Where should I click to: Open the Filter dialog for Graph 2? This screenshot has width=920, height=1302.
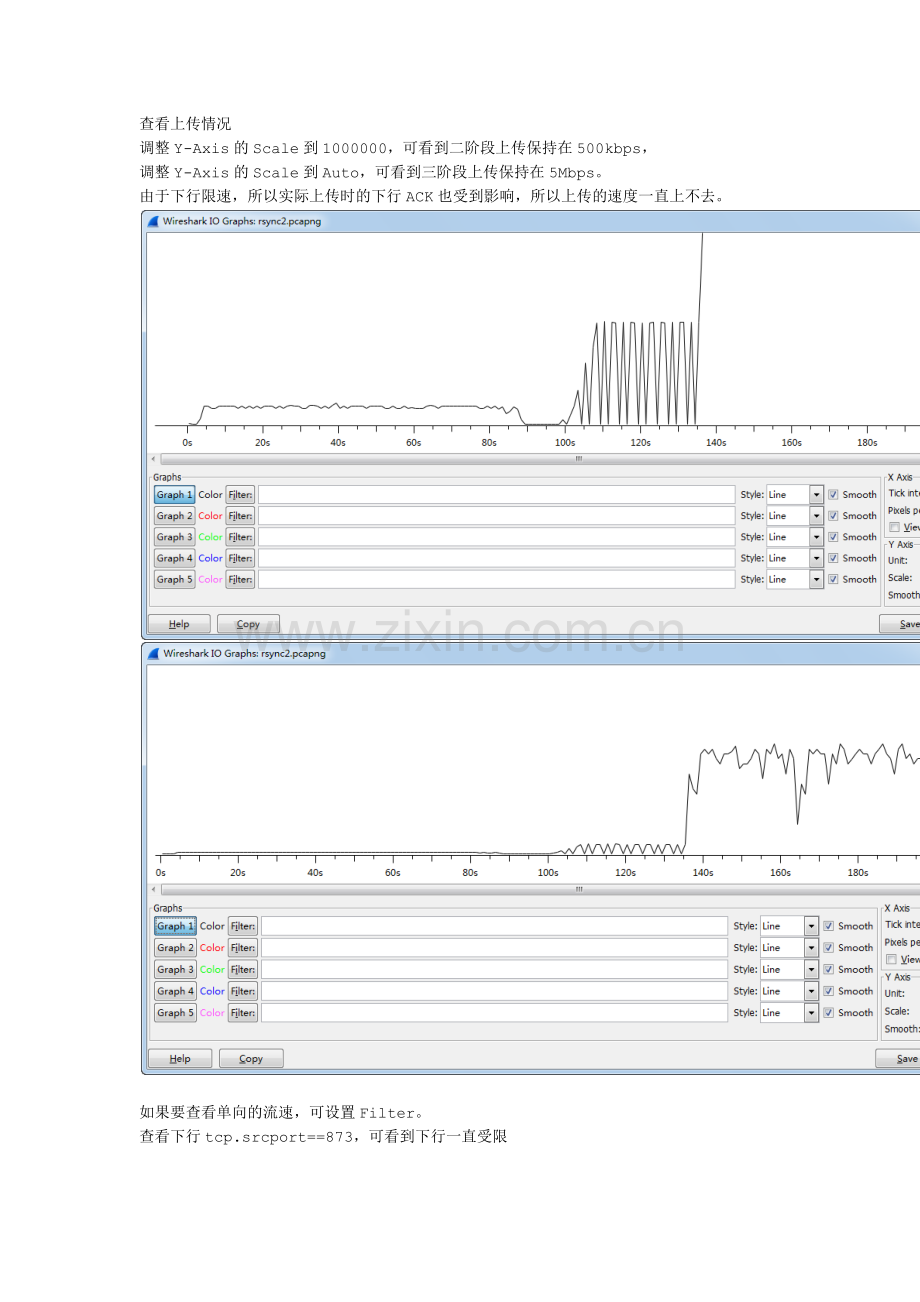pos(239,515)
